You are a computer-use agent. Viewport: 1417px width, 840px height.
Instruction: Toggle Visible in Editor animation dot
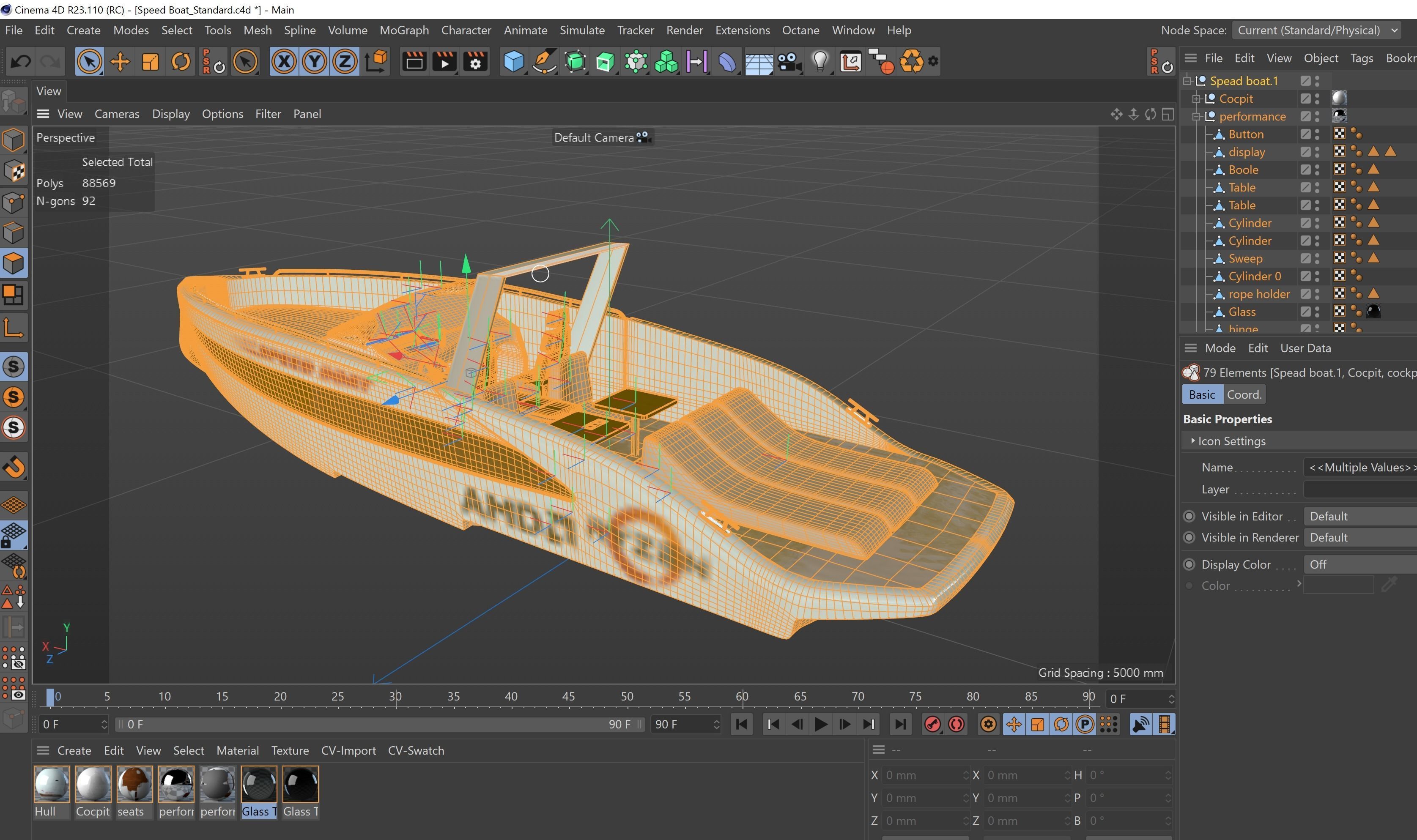[x=1189, y=516]
